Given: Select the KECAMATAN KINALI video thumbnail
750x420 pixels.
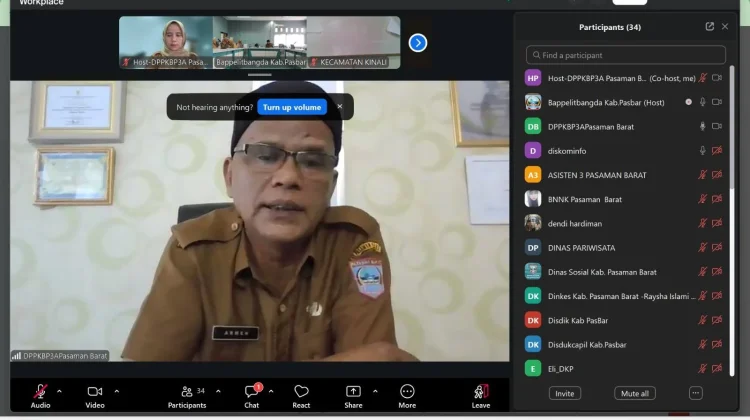Looking at the screenshot, I should (x=353, y=43).
